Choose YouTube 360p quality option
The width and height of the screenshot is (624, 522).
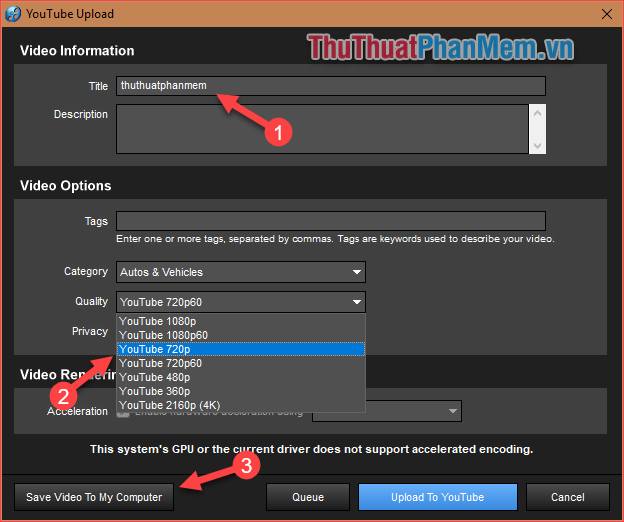241,391
